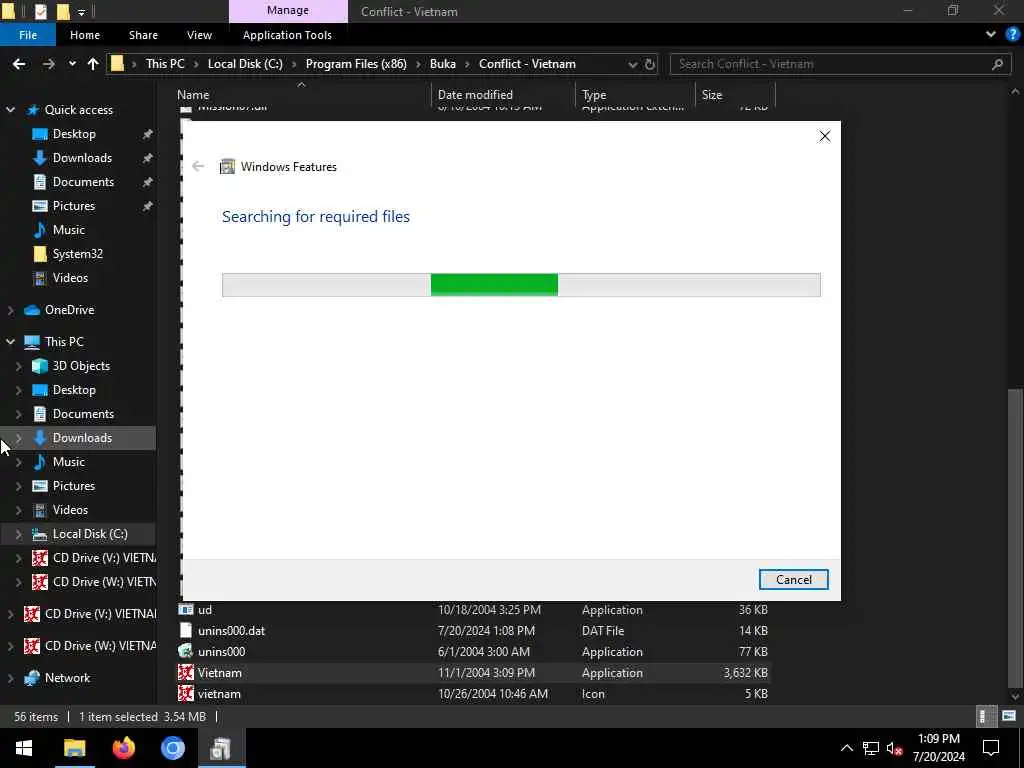The width and height of the screenshot is (1024, 768).
Task: Expand 3D Objects under This PC
Action: [x=18, y=366]
